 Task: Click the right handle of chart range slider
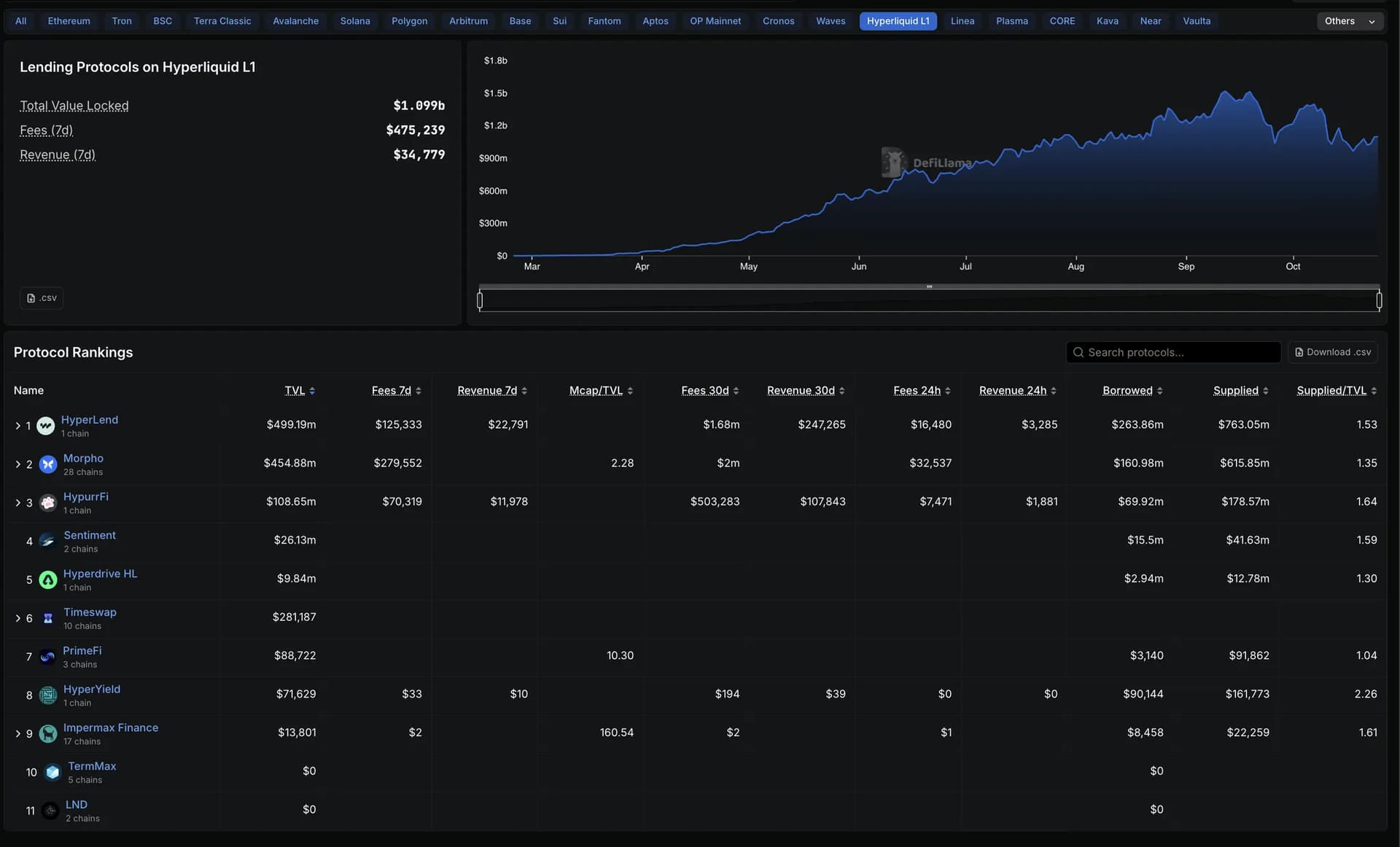[x=1379, y=300]
